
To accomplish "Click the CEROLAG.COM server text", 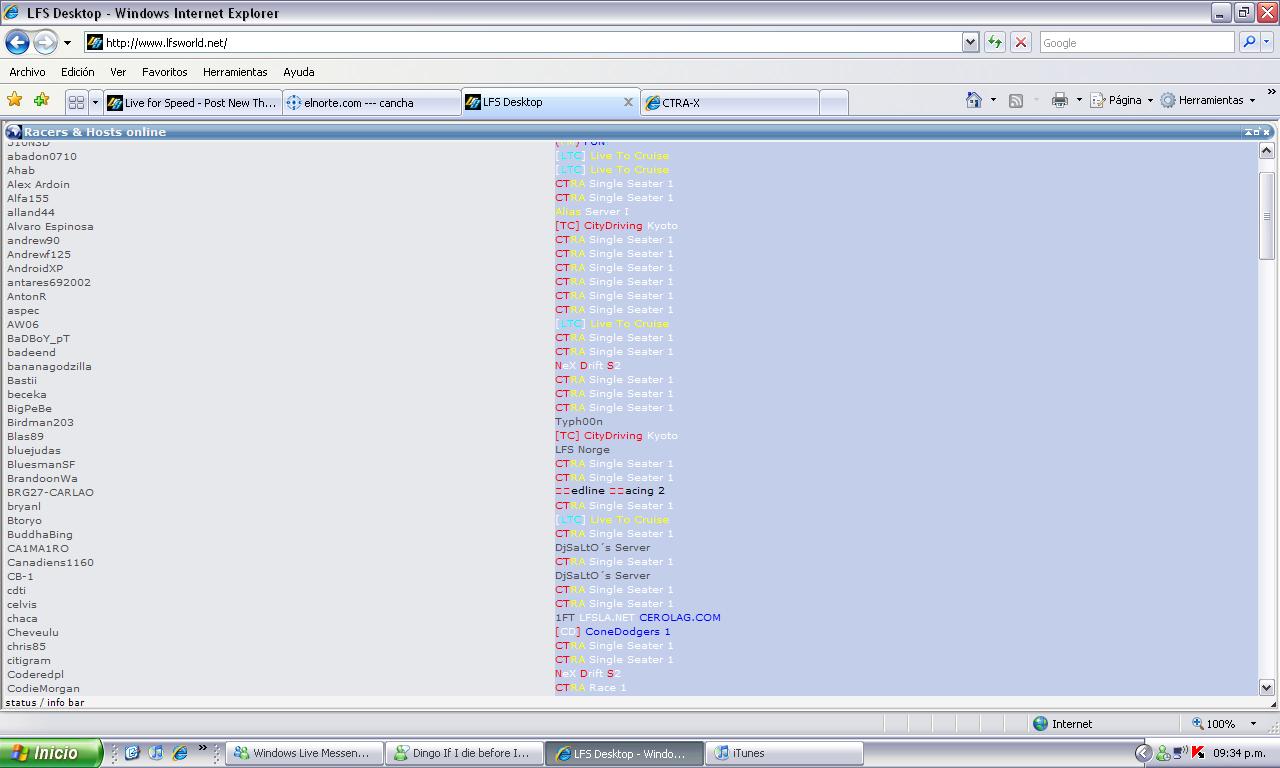I will point(680,617).
